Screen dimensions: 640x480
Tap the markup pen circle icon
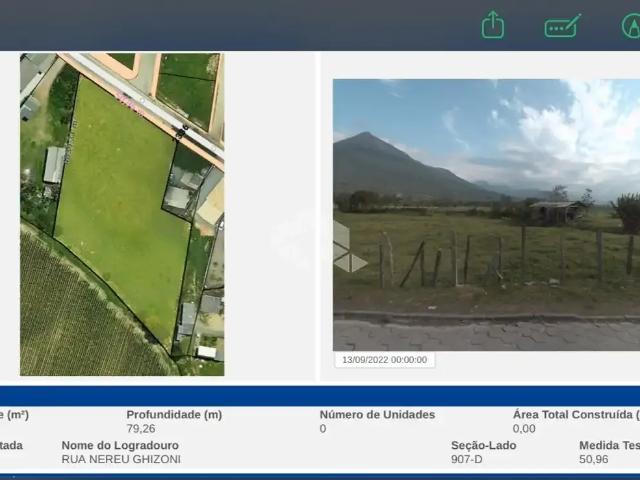[631, 26]
